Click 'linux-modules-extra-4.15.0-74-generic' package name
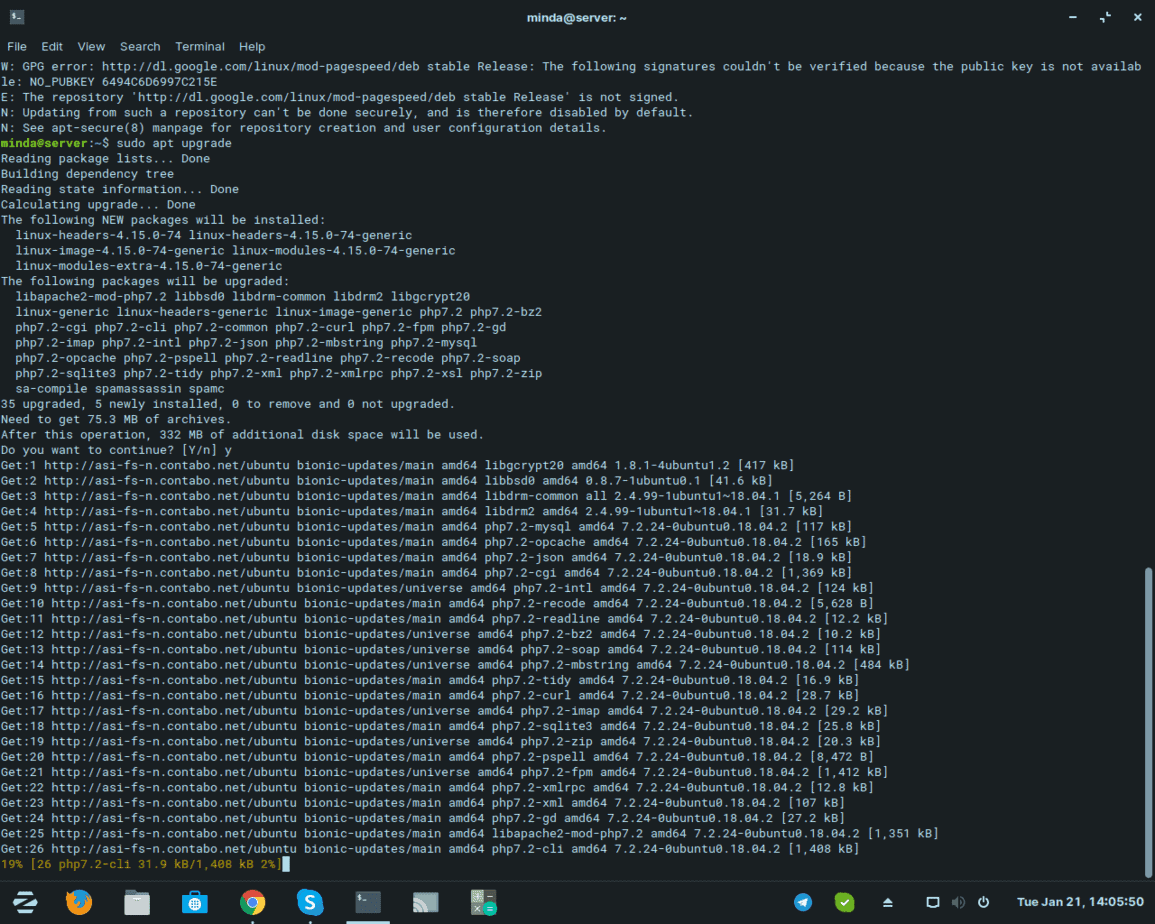The image size is (1155, 924). [x=149, y=265]
